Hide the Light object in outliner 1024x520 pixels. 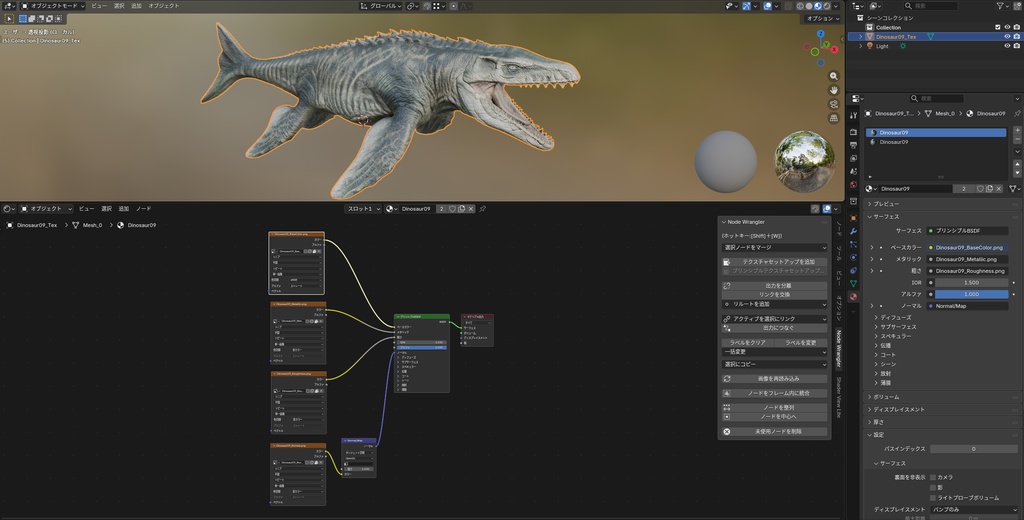(1006, 46)
